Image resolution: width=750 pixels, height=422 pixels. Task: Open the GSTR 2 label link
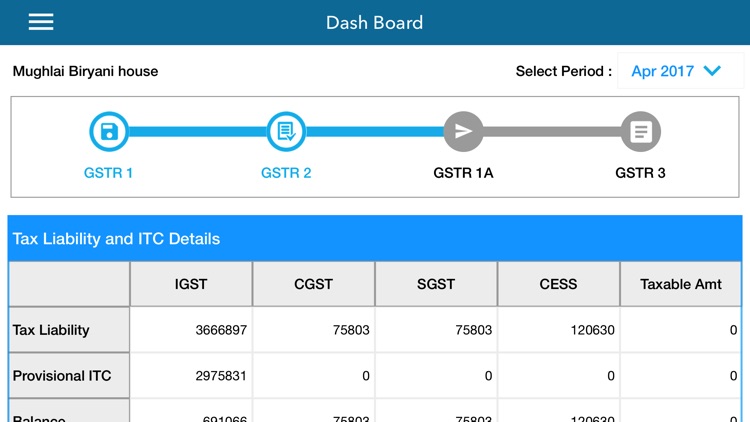pos(286,173)
